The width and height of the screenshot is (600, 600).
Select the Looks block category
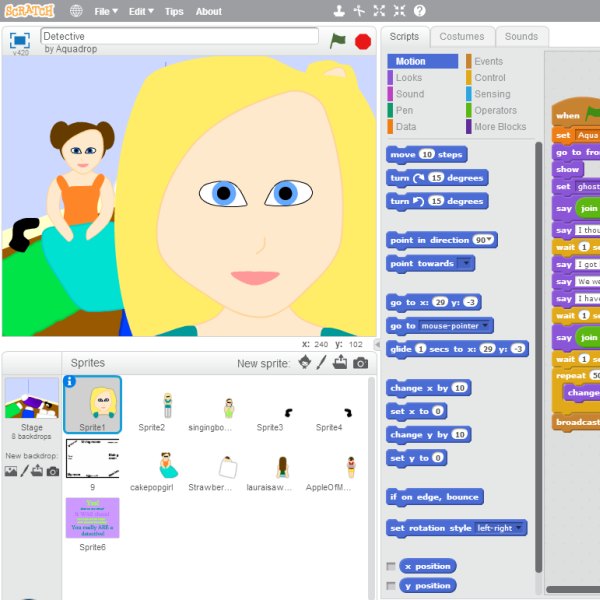409,78
